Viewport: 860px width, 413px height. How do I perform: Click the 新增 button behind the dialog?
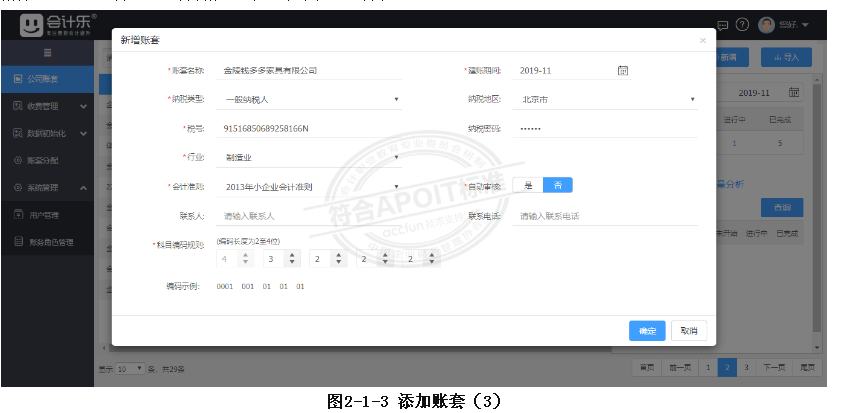coord(734,57)
